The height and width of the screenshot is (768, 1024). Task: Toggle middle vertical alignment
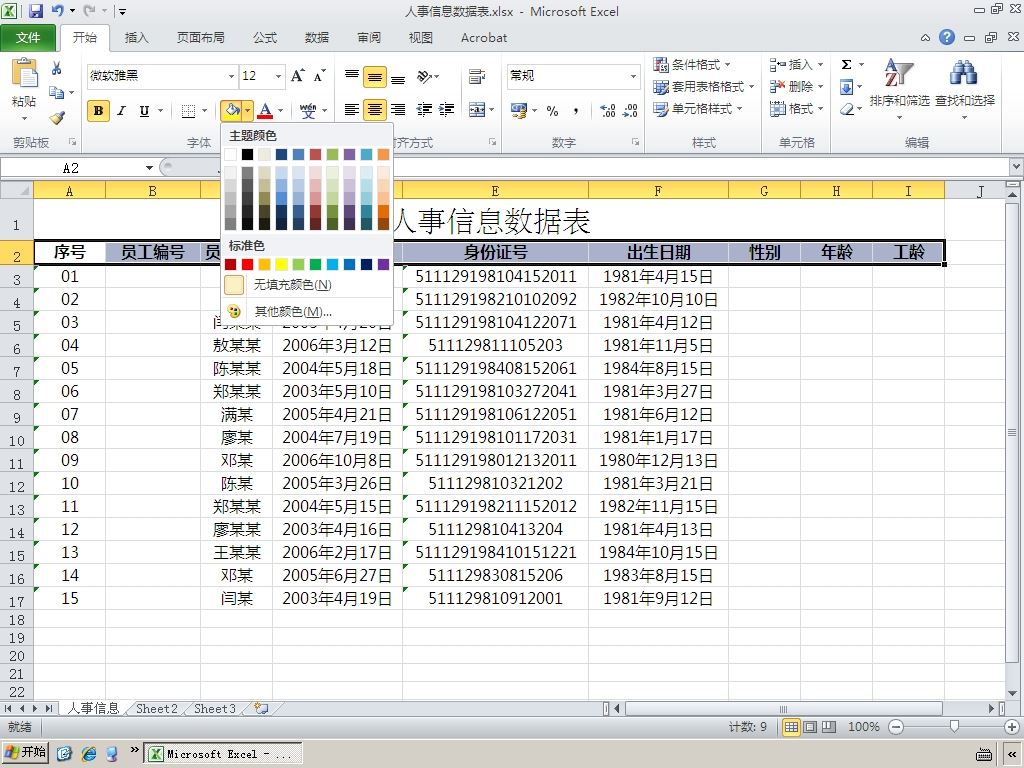375,77
